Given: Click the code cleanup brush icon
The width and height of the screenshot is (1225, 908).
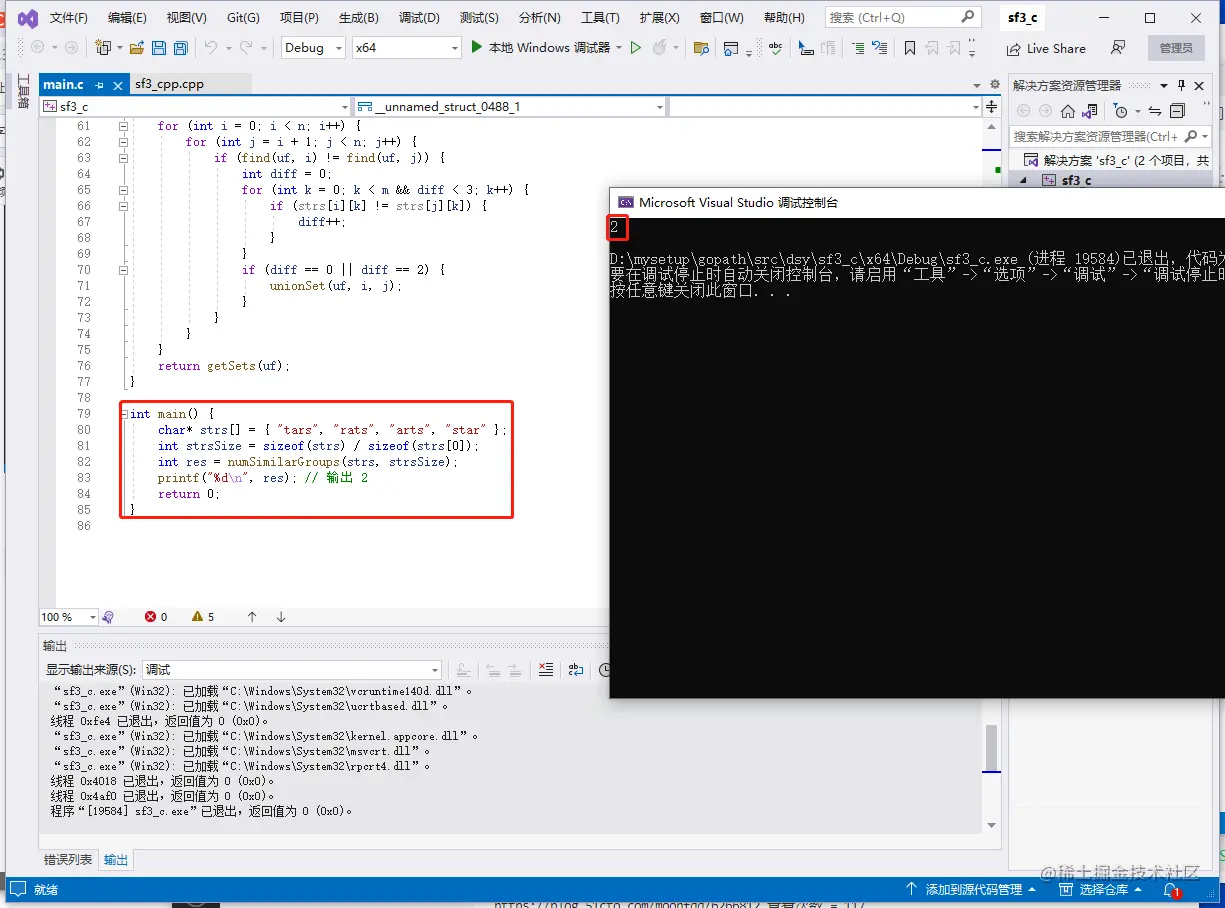Looking at the screenshot, I should (108, 617).
